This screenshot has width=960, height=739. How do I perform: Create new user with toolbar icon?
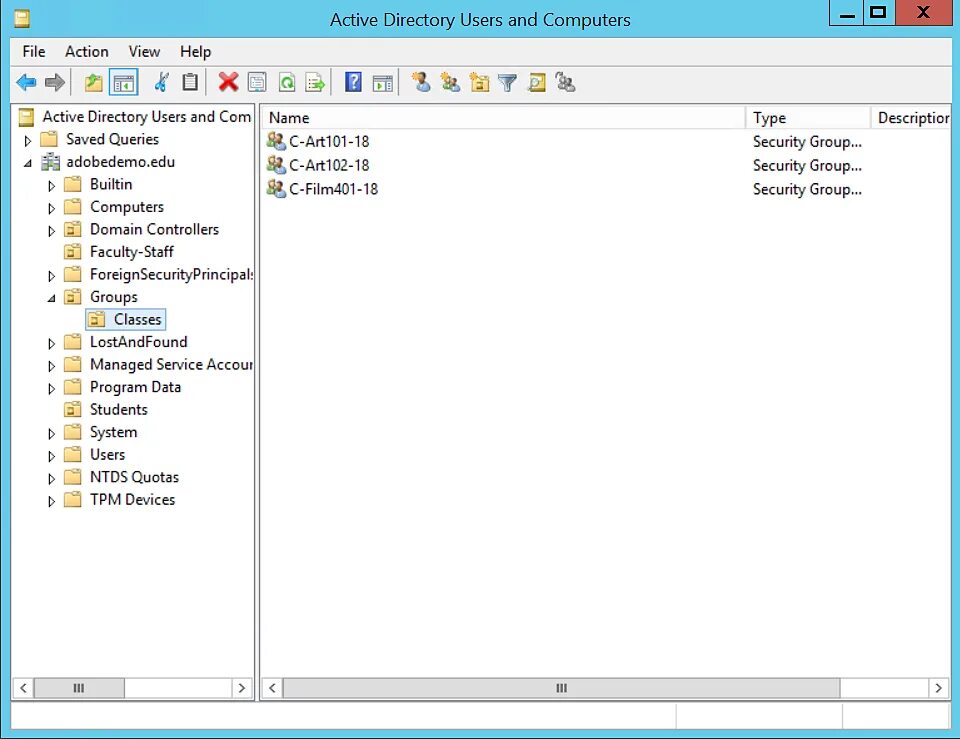click(421, 82)
